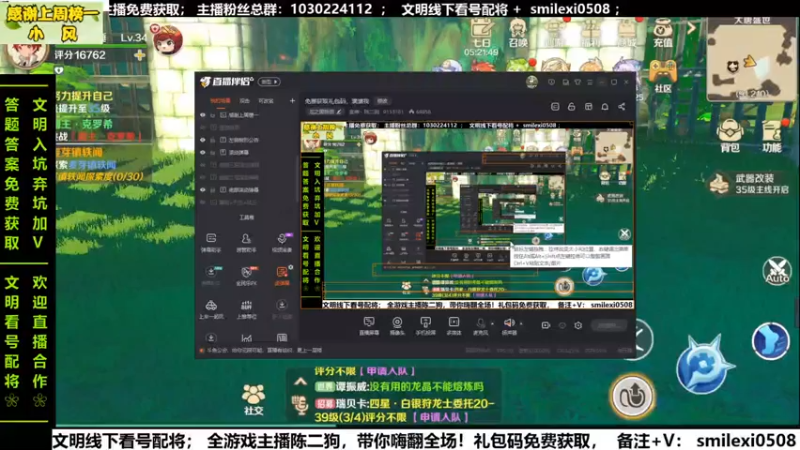Show the hidden second source layer

(203, 127)
